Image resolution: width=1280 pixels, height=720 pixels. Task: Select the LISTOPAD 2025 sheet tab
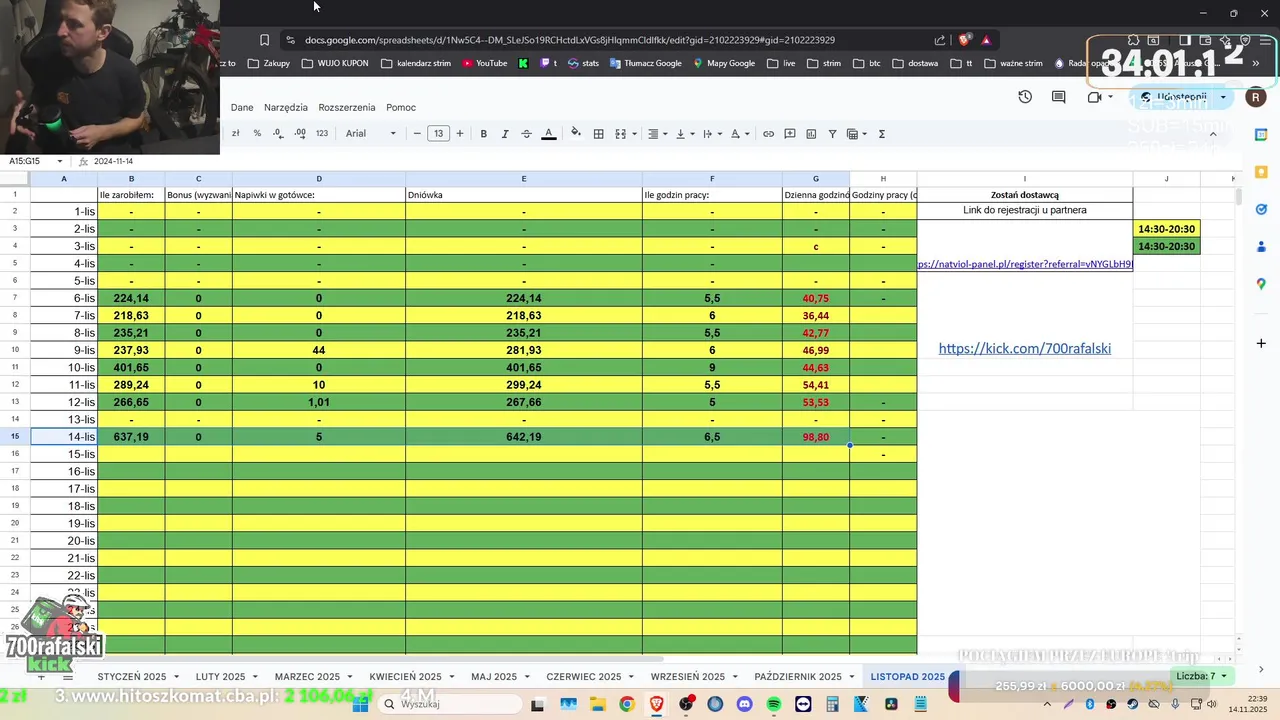click(907, 676)
